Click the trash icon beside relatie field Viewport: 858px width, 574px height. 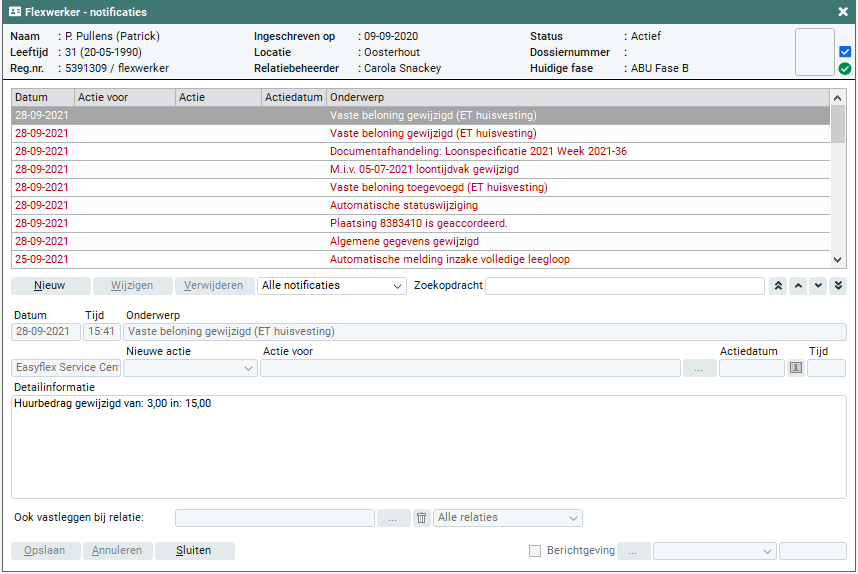click(421, 518)
